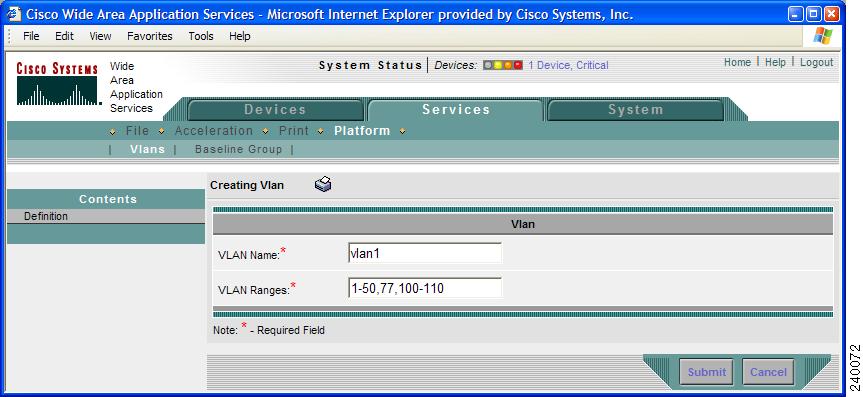The width and height of the screenshot is (863, 397).
Task: Click the Help link at top right
Action: tap(775, 62)
